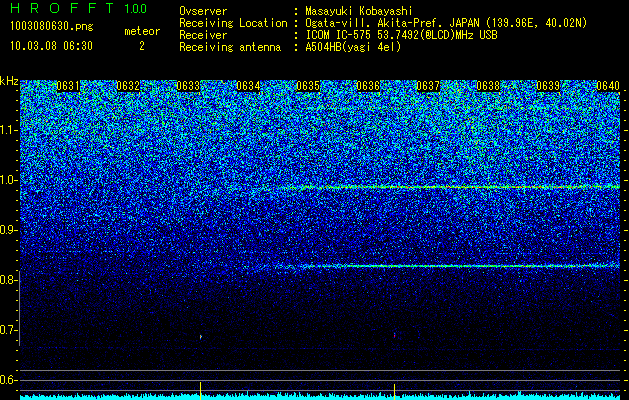Click the meteor count label
The image size is (629, 400).
pyautogui.click(x=142, y=31)
